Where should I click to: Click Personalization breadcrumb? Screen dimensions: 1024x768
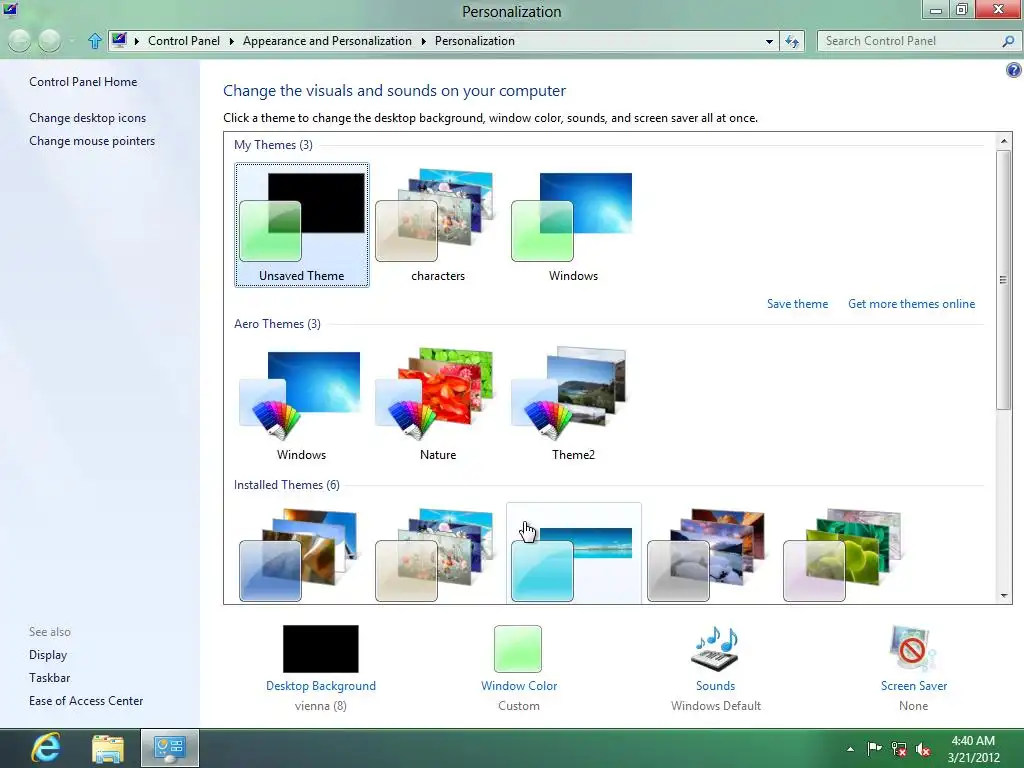[475, 40]
